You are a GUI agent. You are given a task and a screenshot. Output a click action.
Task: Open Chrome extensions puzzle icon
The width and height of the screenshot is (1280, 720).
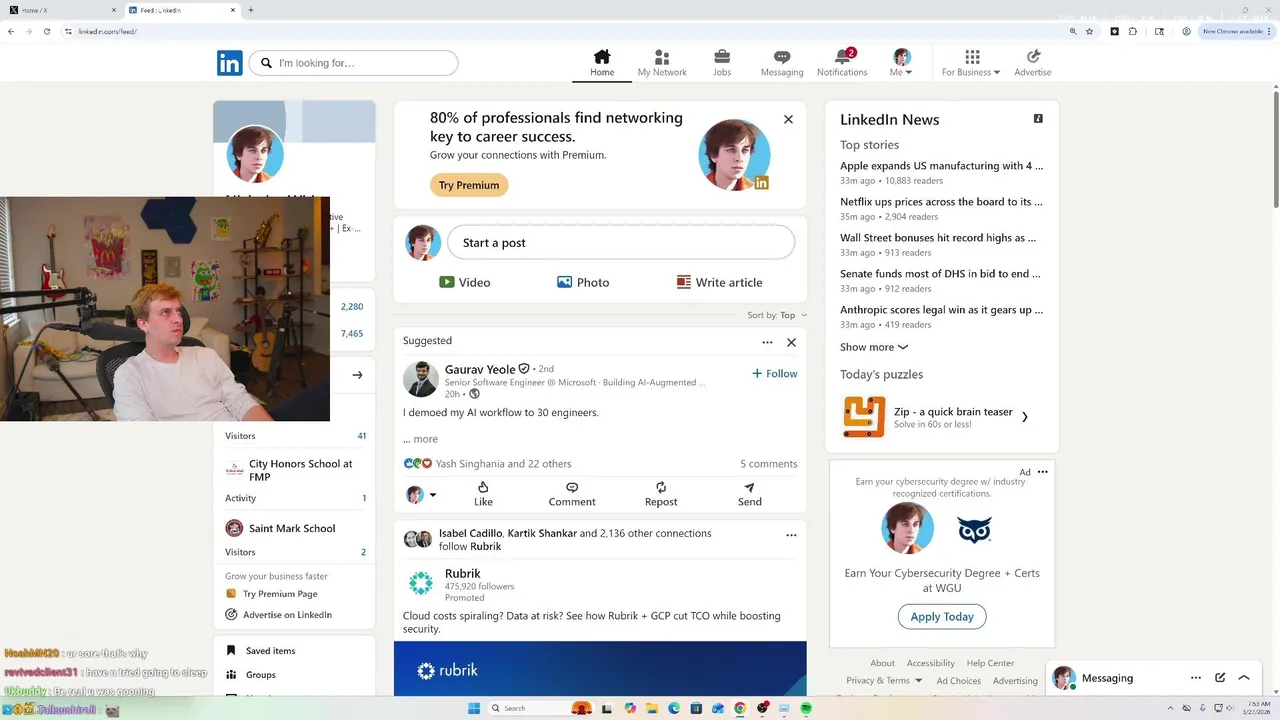[1133, 31]
